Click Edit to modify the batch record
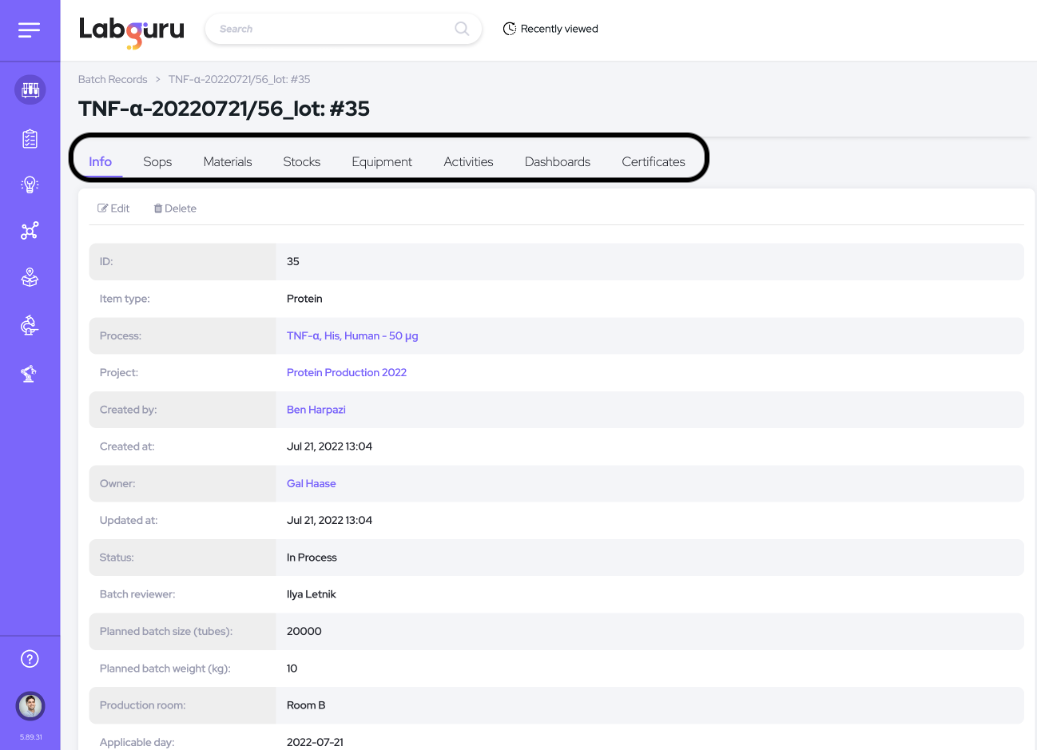 [x=113, y=209]
